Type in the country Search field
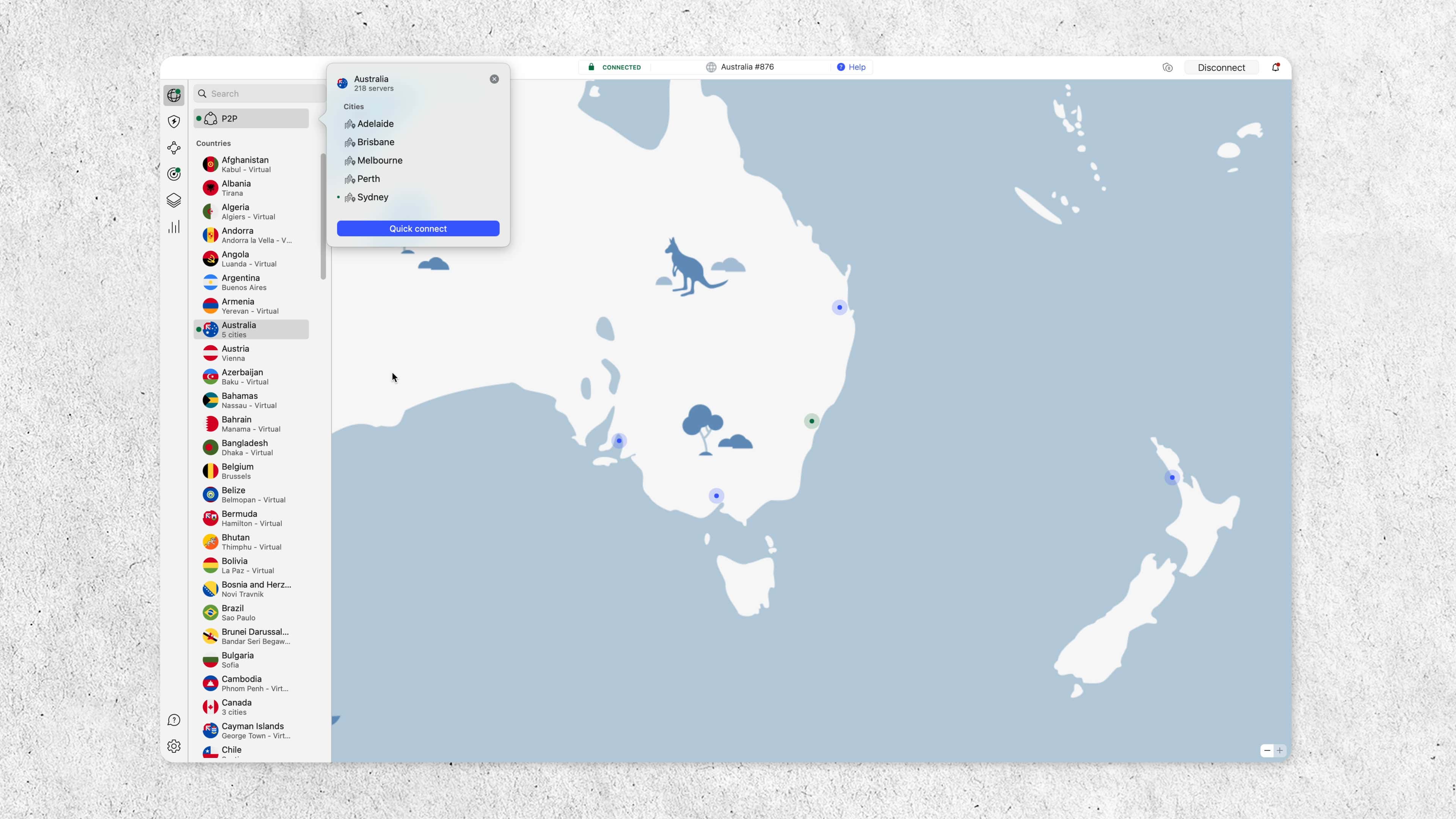1456x819 pixels. pos(257,93)
